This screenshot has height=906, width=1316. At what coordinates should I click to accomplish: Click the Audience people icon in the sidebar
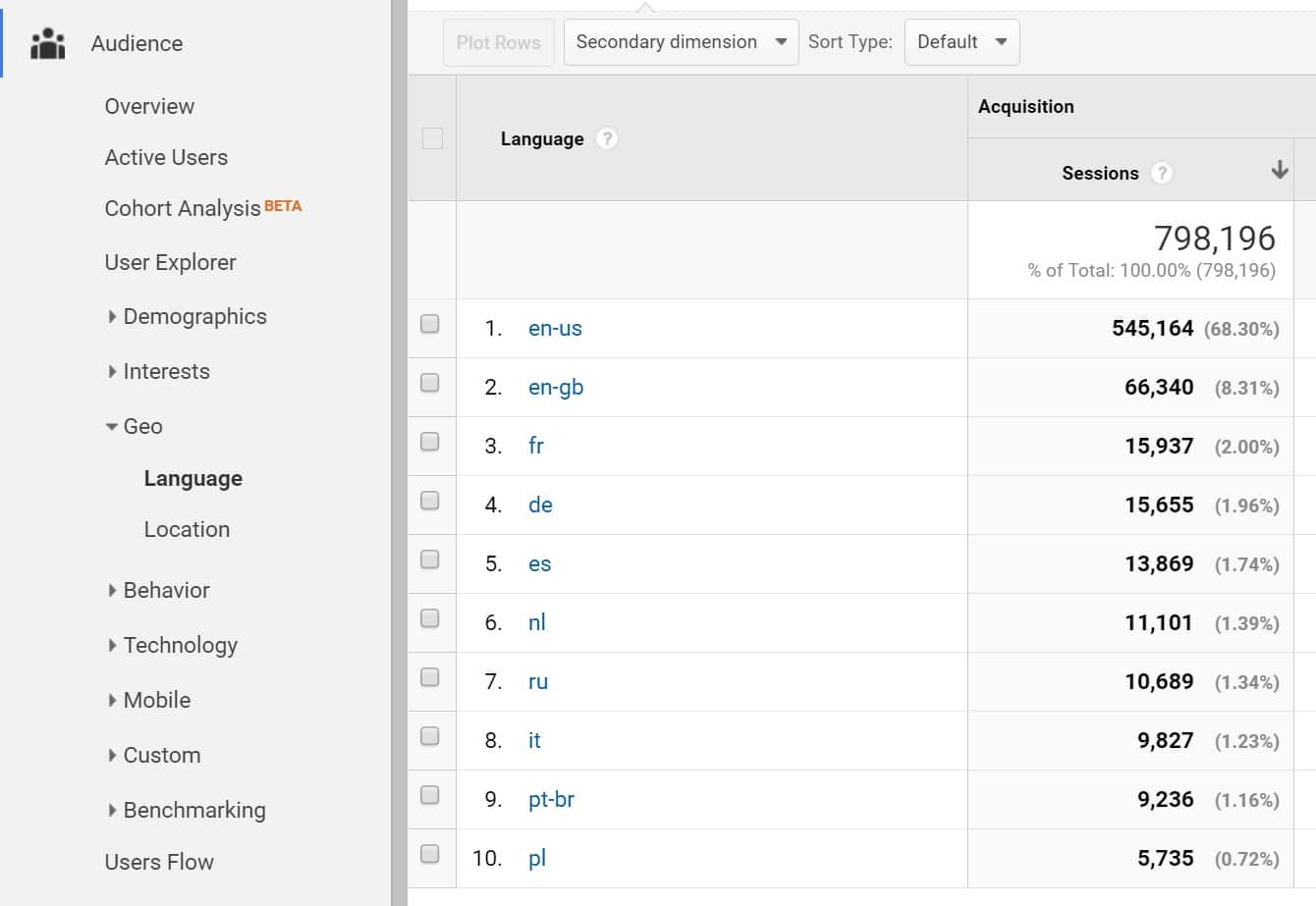[x=48, y=43]
